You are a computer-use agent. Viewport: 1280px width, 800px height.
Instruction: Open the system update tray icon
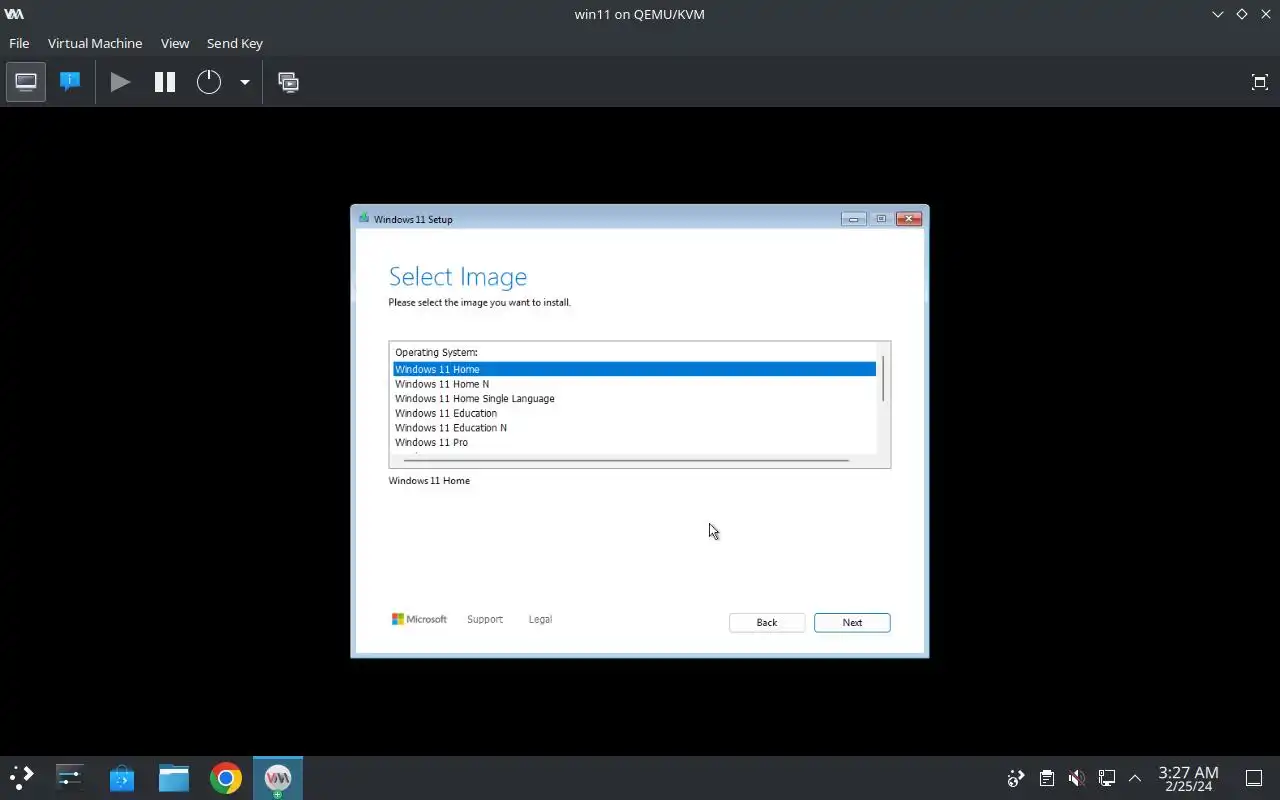1016,778
